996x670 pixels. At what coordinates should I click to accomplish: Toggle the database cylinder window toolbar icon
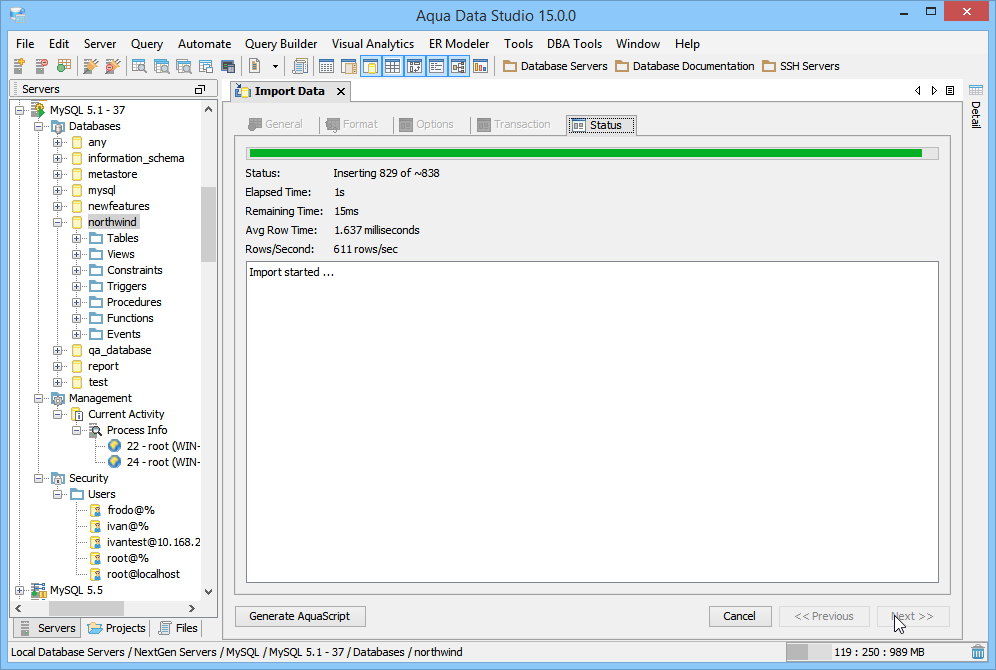371,65
